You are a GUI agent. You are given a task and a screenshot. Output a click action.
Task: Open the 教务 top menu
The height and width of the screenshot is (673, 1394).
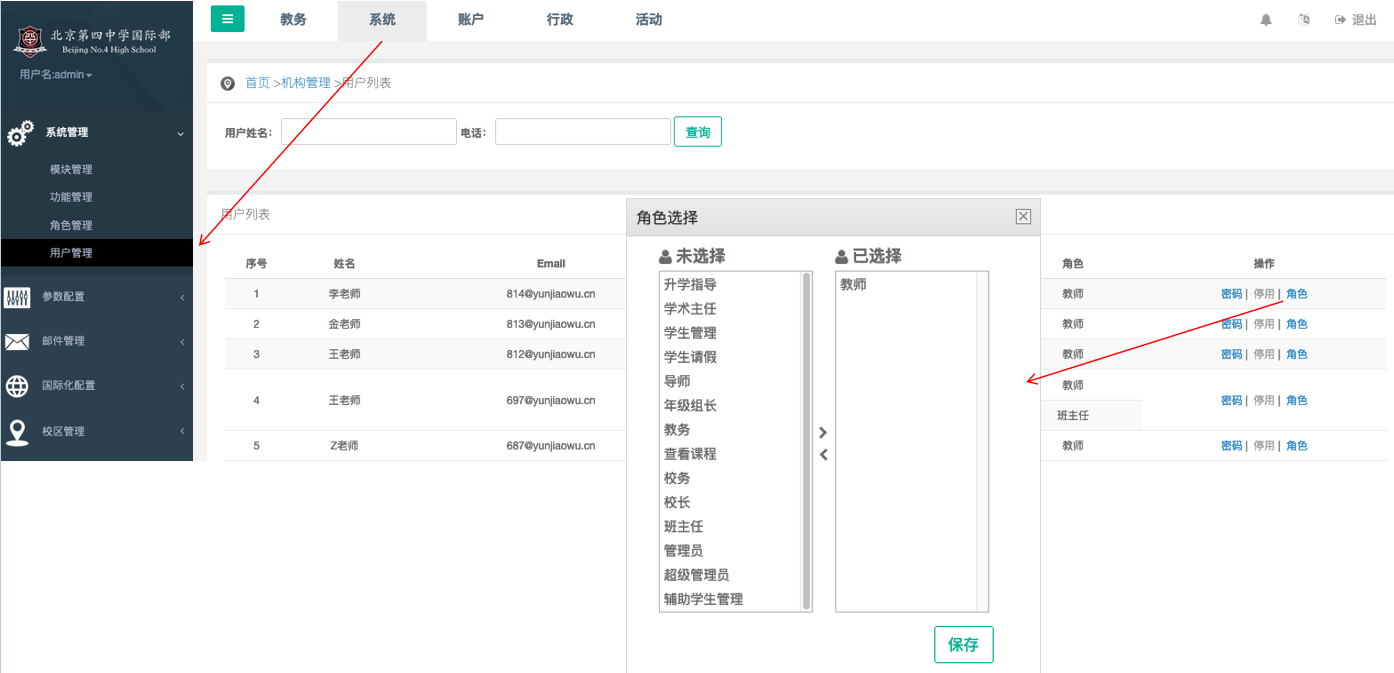tap(294, 20)
